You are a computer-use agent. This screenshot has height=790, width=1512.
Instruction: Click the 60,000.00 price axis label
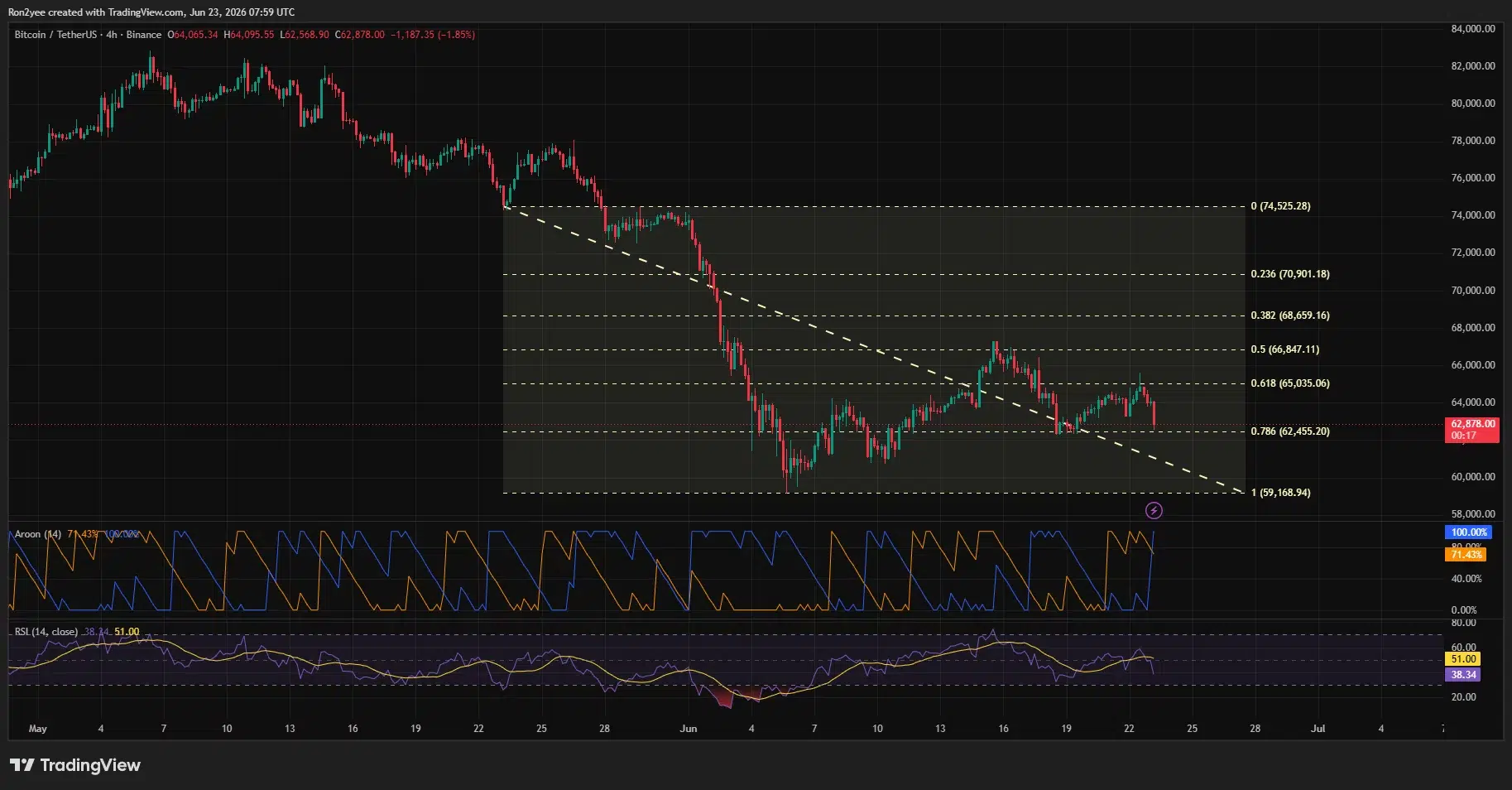point(1473,477)
